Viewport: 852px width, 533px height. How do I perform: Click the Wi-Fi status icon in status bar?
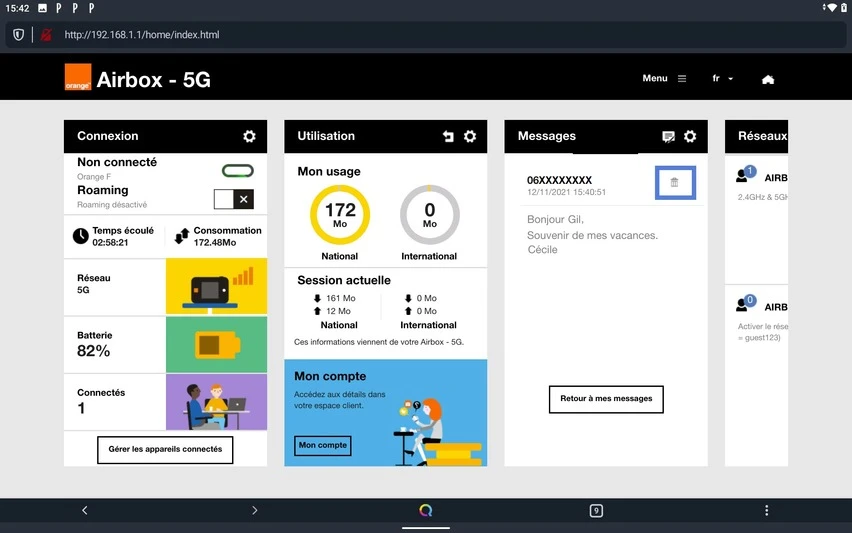coord(831,8)
